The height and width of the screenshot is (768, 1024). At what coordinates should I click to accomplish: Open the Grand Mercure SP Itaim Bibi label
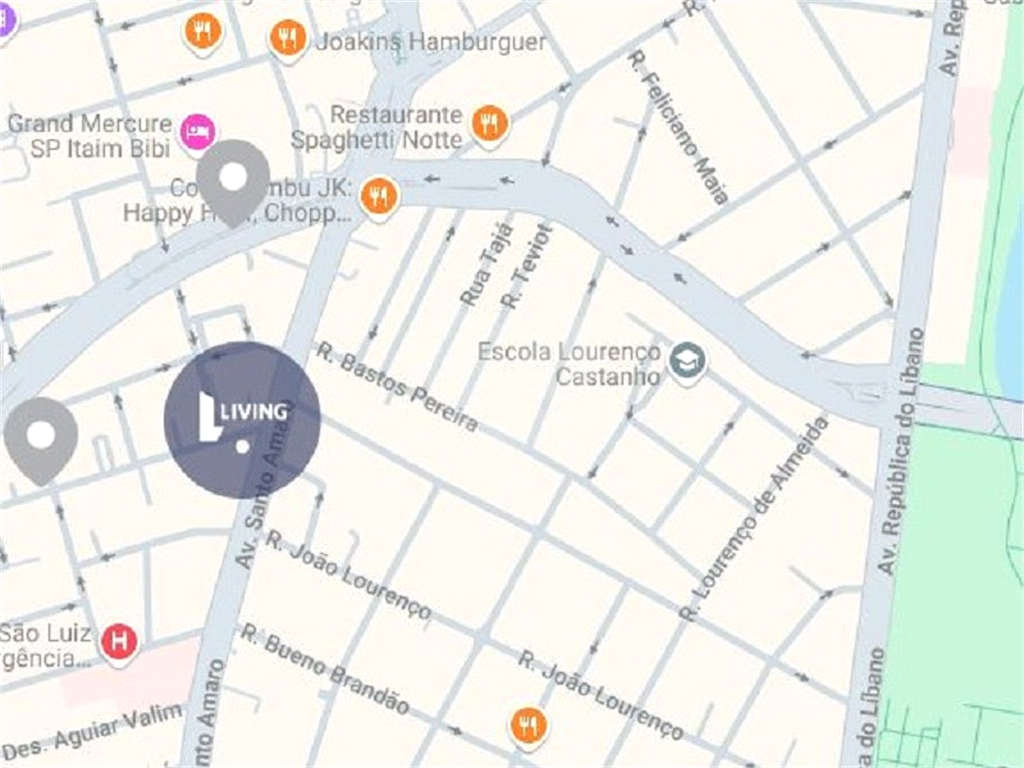click(x=90, y=136)
